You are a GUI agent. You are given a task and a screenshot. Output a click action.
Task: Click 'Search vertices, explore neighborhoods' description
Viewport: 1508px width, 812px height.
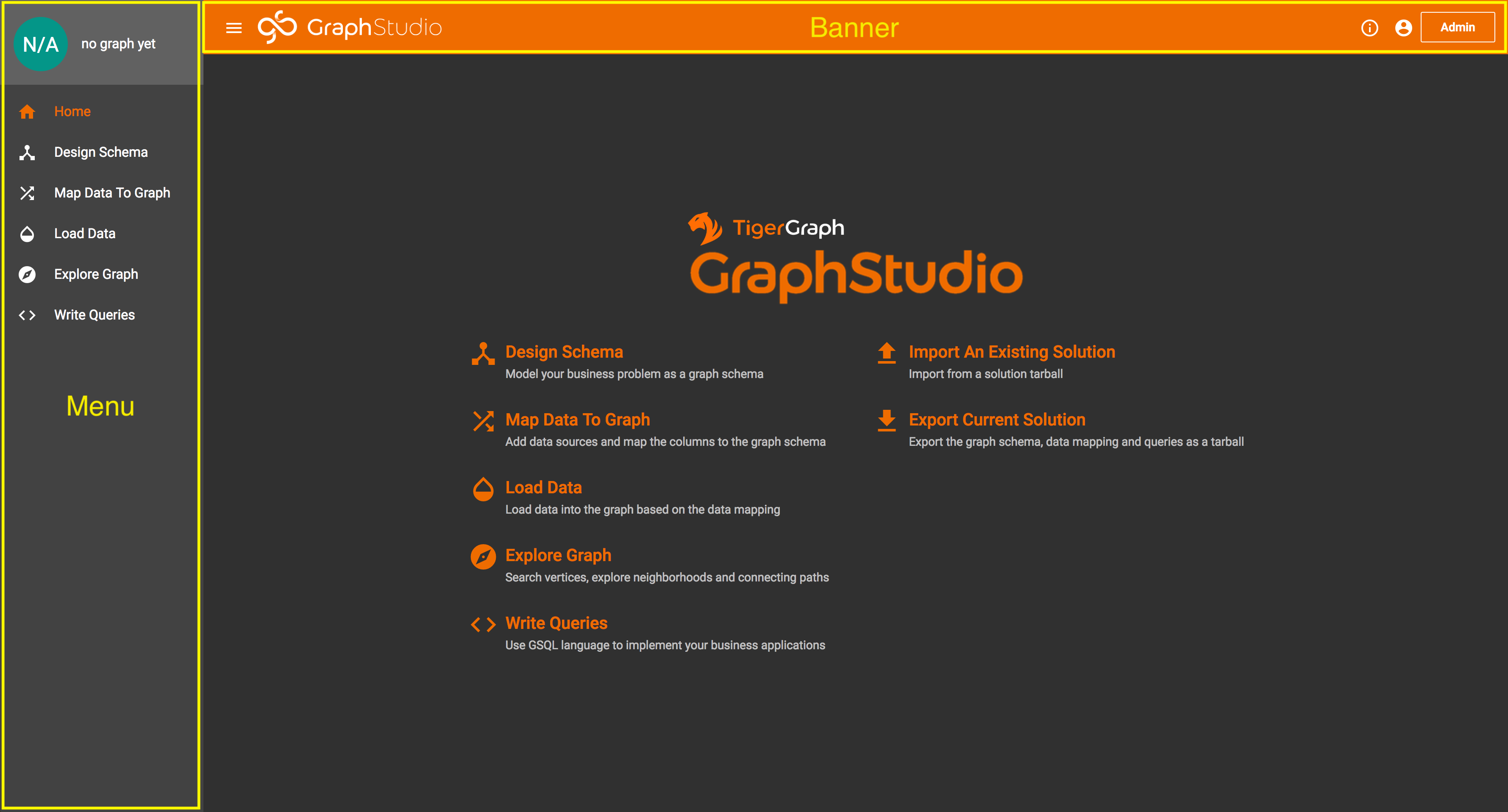point(667,578)
